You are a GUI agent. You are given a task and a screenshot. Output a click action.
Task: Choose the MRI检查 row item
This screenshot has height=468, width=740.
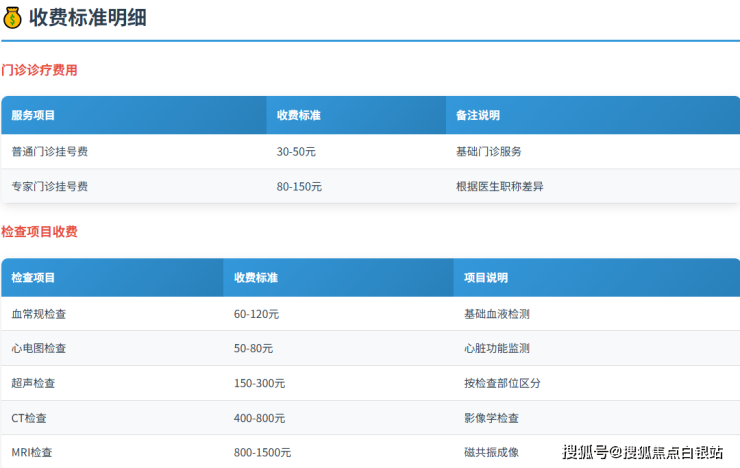[x=32, y=452]
